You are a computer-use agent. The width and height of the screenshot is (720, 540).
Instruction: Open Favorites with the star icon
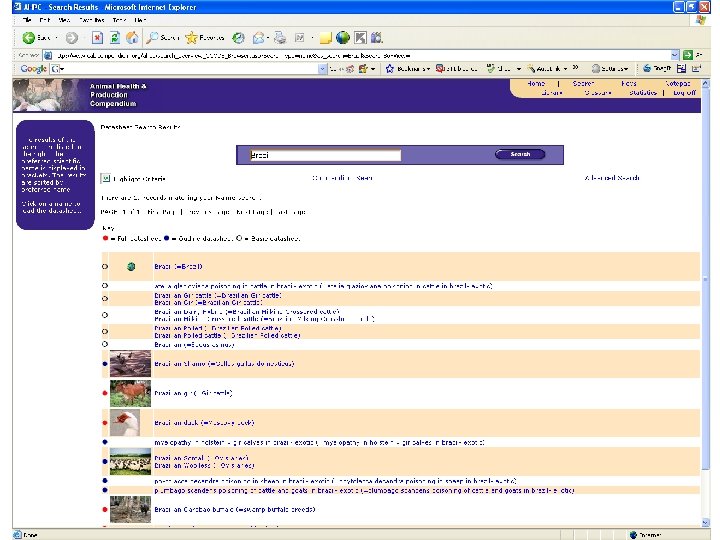pos(191,38)
